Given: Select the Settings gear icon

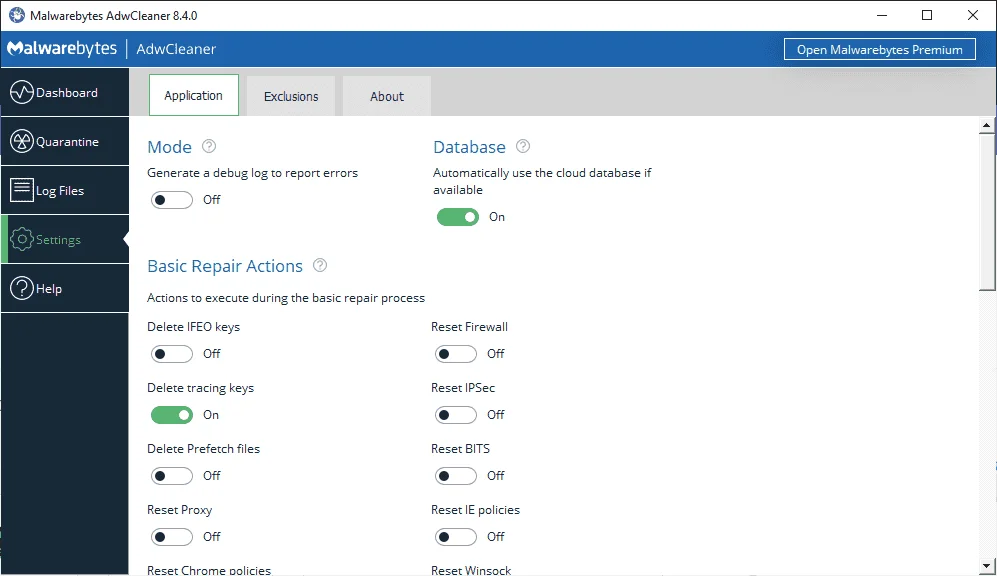Looking at the screenshot, I should [22, 239].
